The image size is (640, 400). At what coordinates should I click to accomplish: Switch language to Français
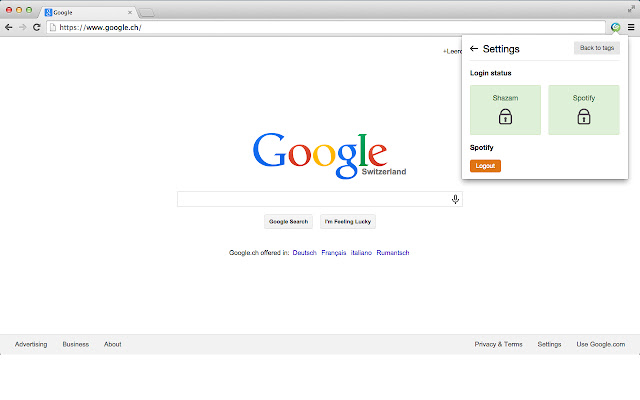pyautogui.click(x=333, y=253)
